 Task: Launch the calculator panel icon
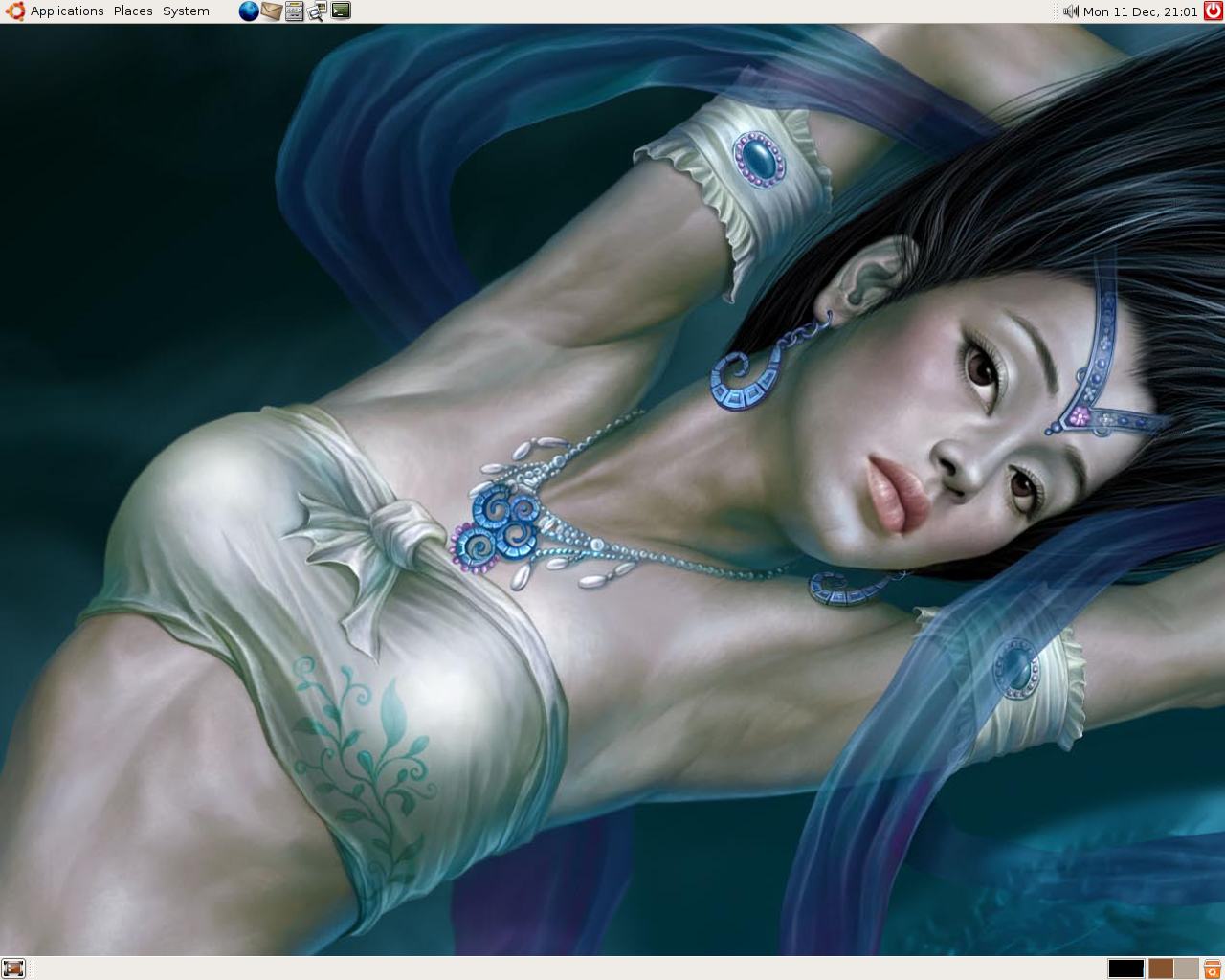coord(295,11)
